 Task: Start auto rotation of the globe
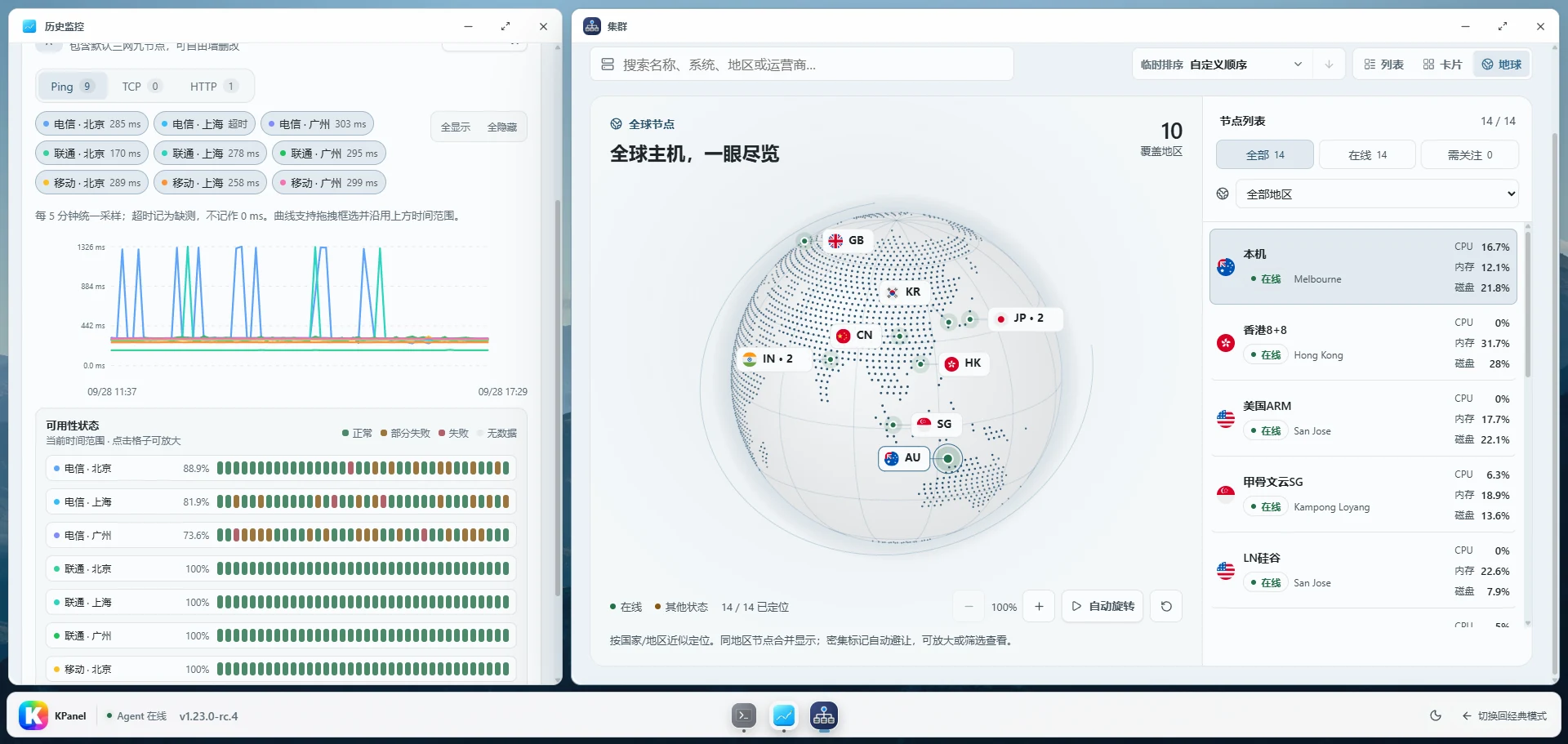(1102, 607)
